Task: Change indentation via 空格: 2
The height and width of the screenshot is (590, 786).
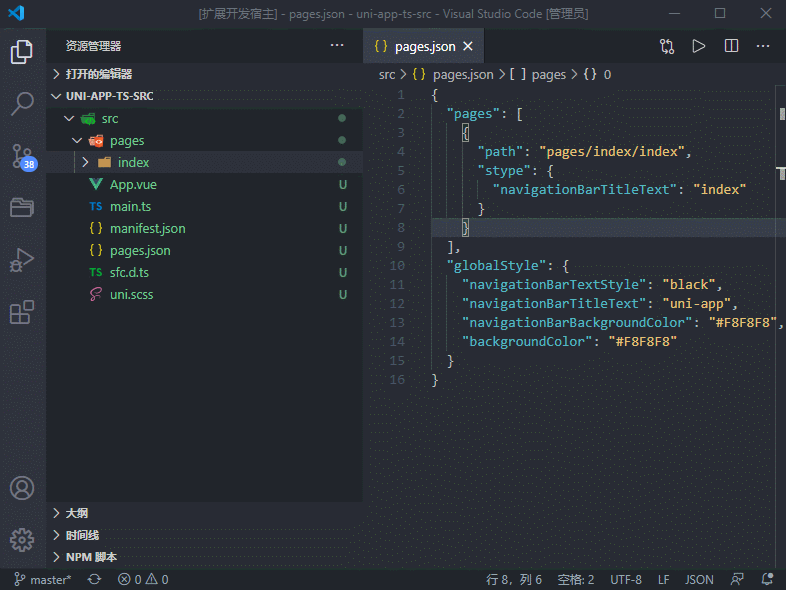Action: click(575, 579)
